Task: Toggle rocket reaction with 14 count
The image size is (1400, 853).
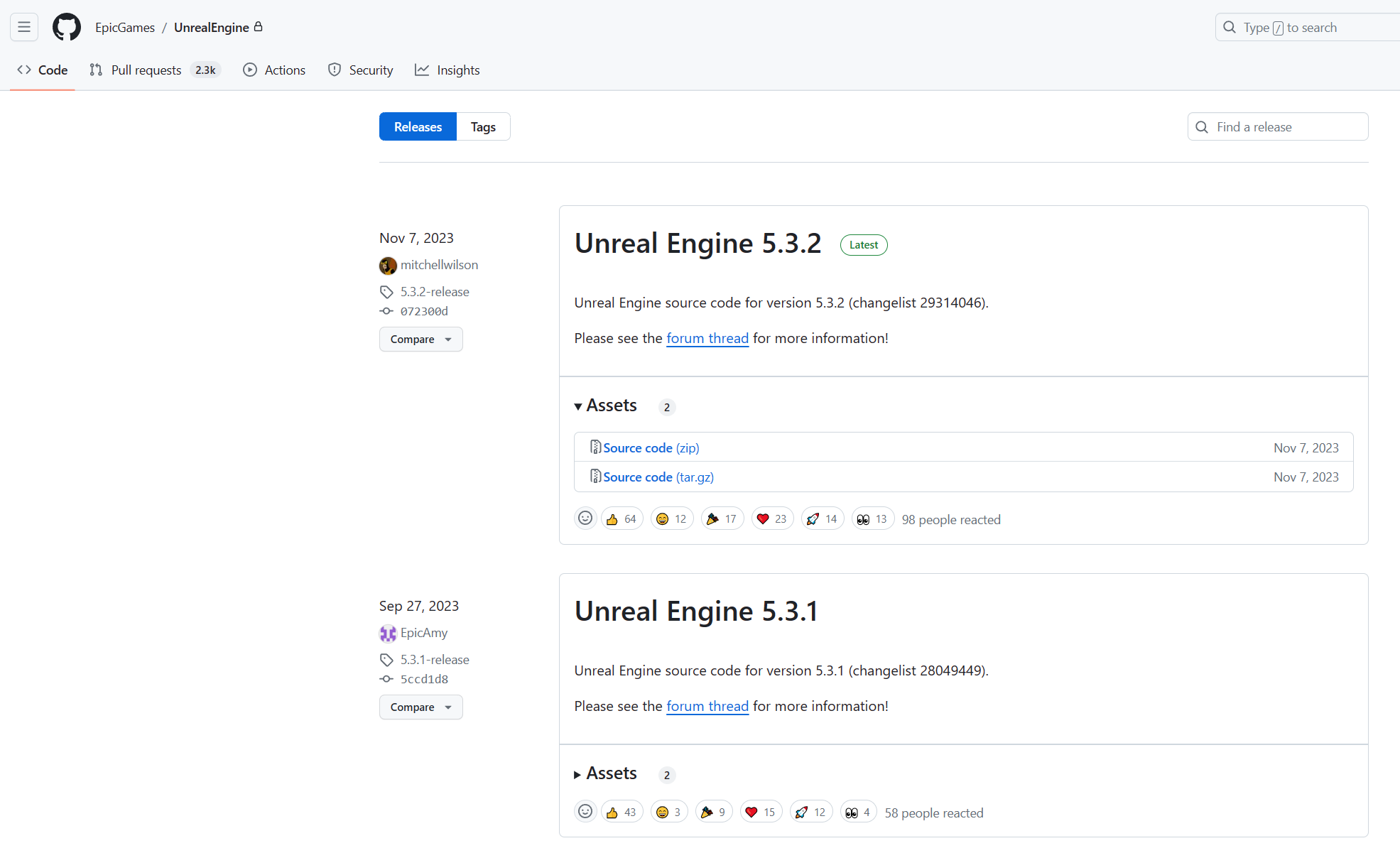Action: 823,519
